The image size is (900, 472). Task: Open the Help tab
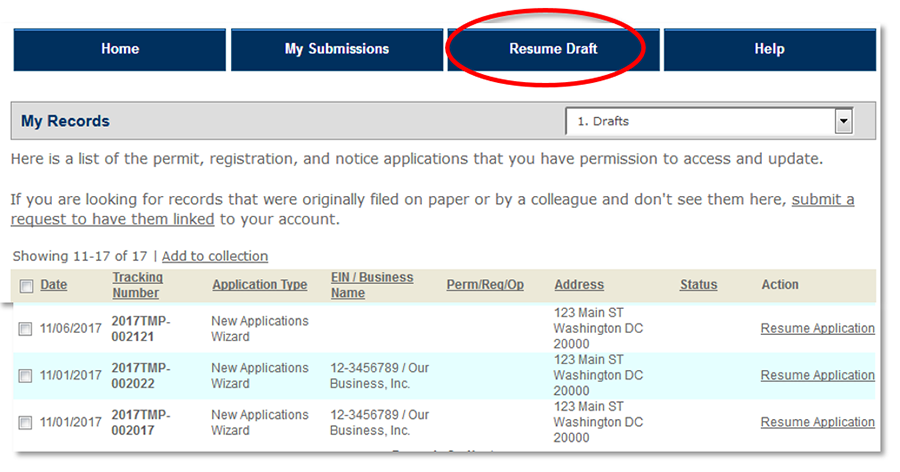pyautogui.click(x=769, y=49)
